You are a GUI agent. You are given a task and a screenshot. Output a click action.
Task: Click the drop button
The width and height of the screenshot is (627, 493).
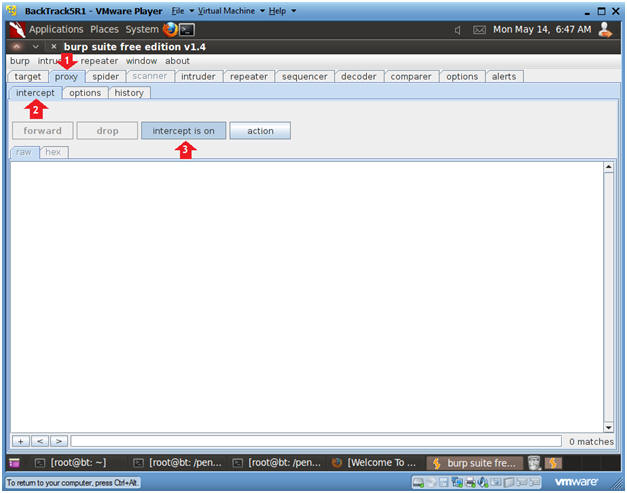pyautogui.click(x=107, y=131)
